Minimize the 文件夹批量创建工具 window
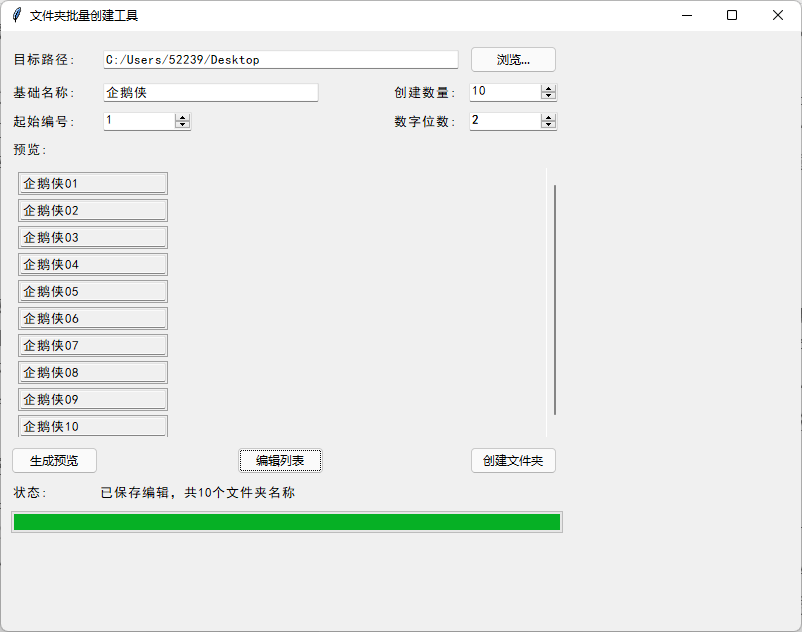This screenshot has width=802, height=632. [687, 15]
